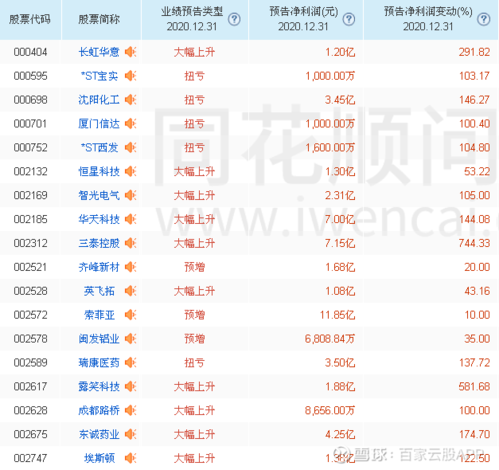Open stock link 东诚药业
Screen dimensions: 499x470
(x=99, y=434)
